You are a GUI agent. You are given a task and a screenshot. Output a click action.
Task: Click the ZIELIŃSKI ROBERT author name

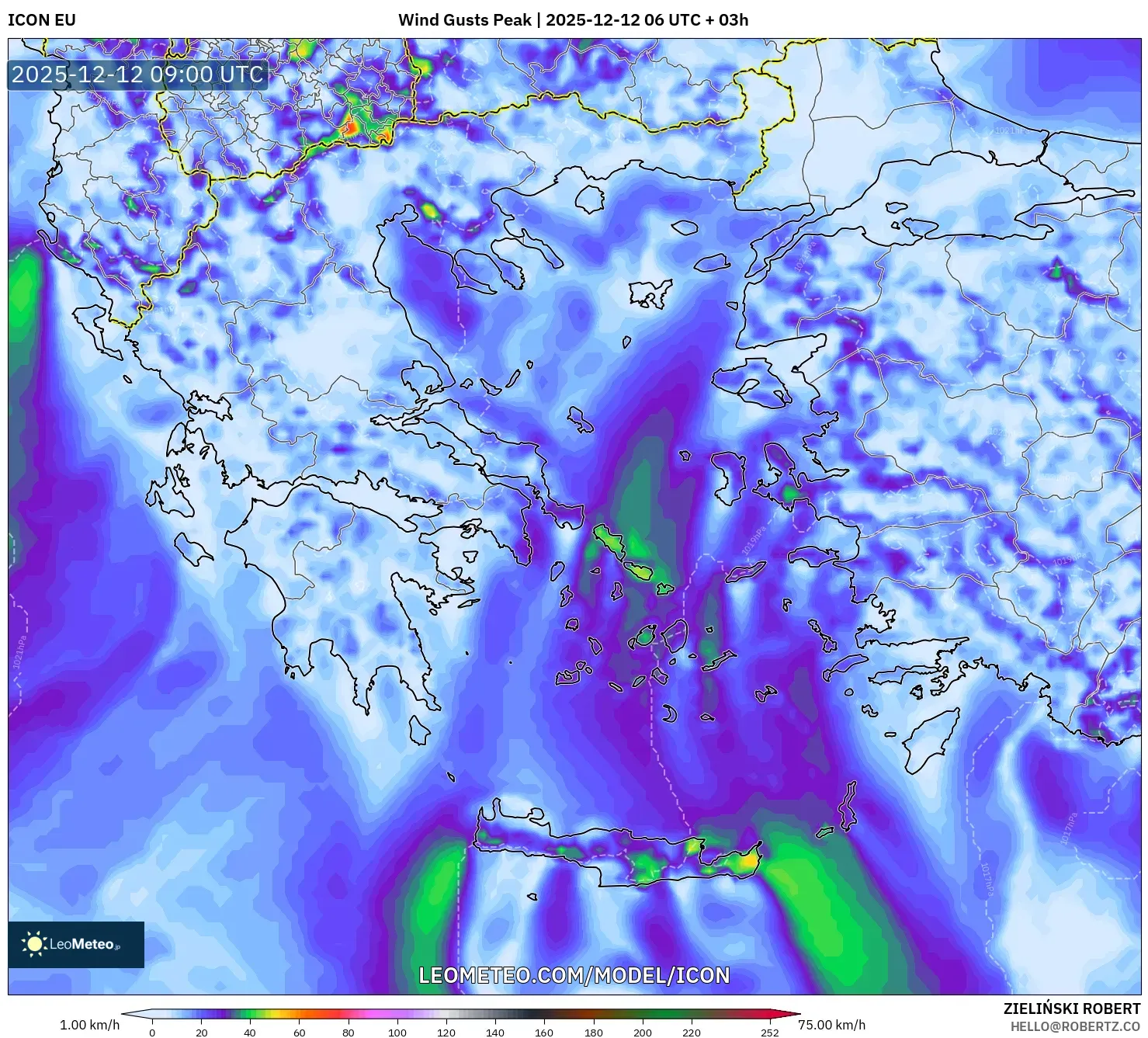click(1071, 1008)
